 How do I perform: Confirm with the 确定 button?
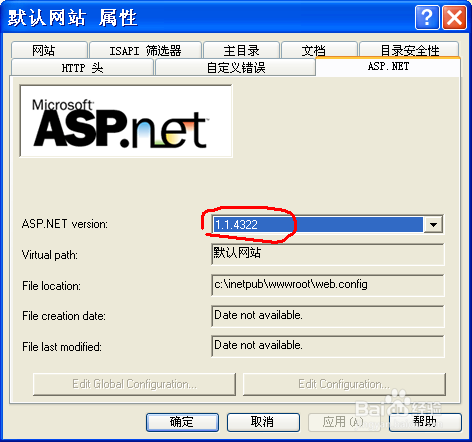182,422
